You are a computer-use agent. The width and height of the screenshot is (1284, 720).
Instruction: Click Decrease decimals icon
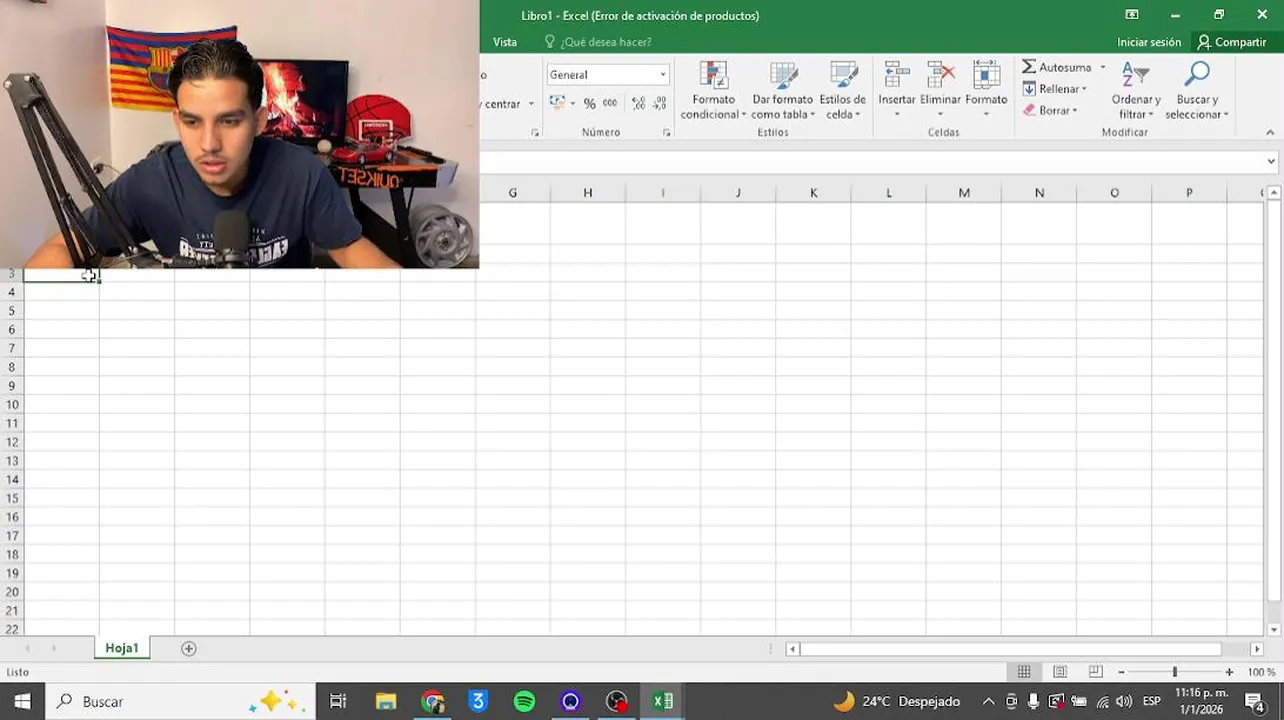coord(661,103)
